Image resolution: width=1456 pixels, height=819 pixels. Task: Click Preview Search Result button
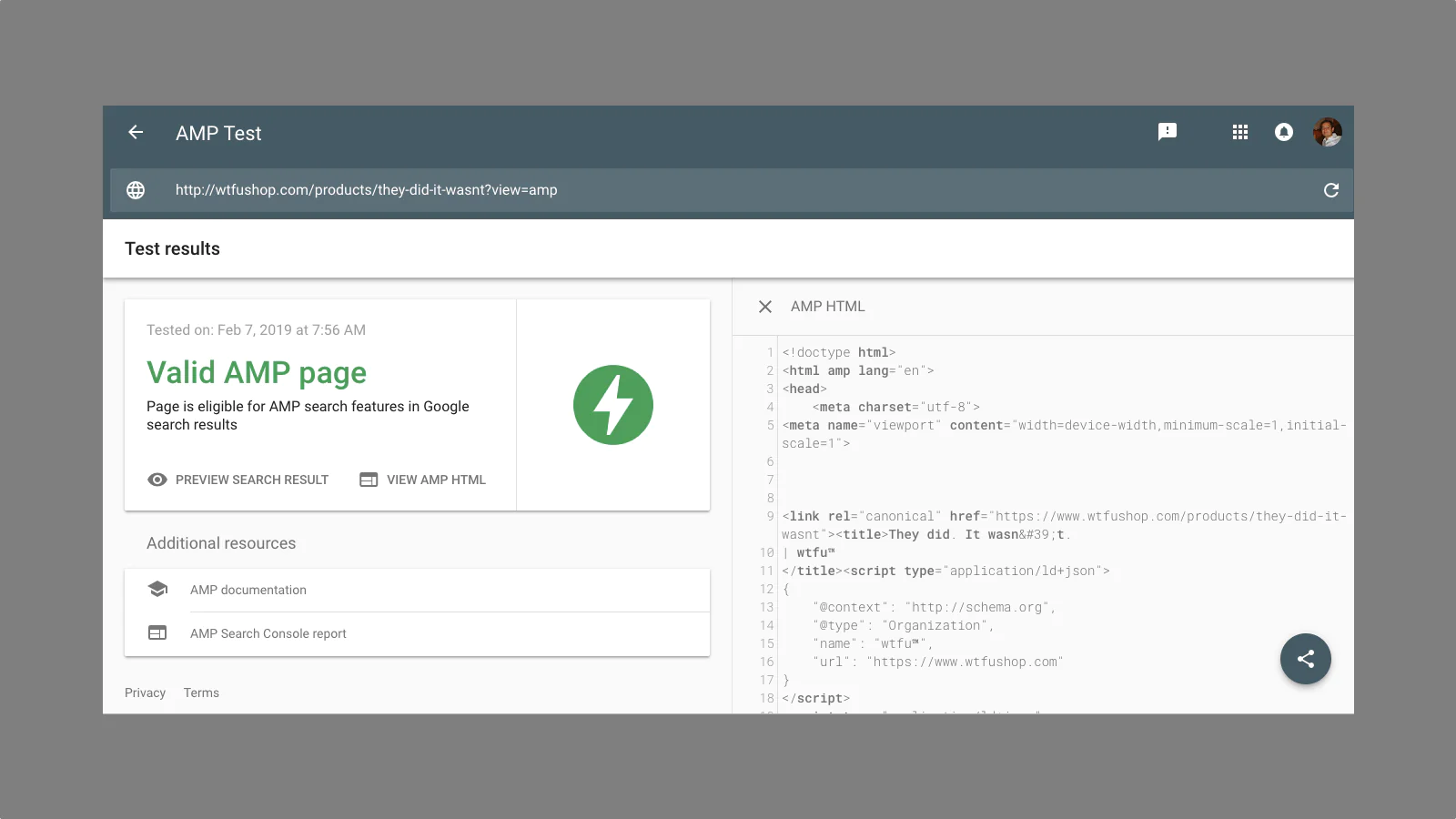tap(238, 480)
